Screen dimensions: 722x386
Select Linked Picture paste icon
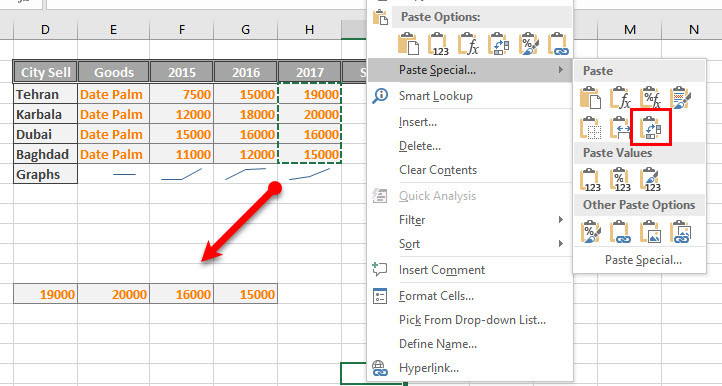pos(681,232)
